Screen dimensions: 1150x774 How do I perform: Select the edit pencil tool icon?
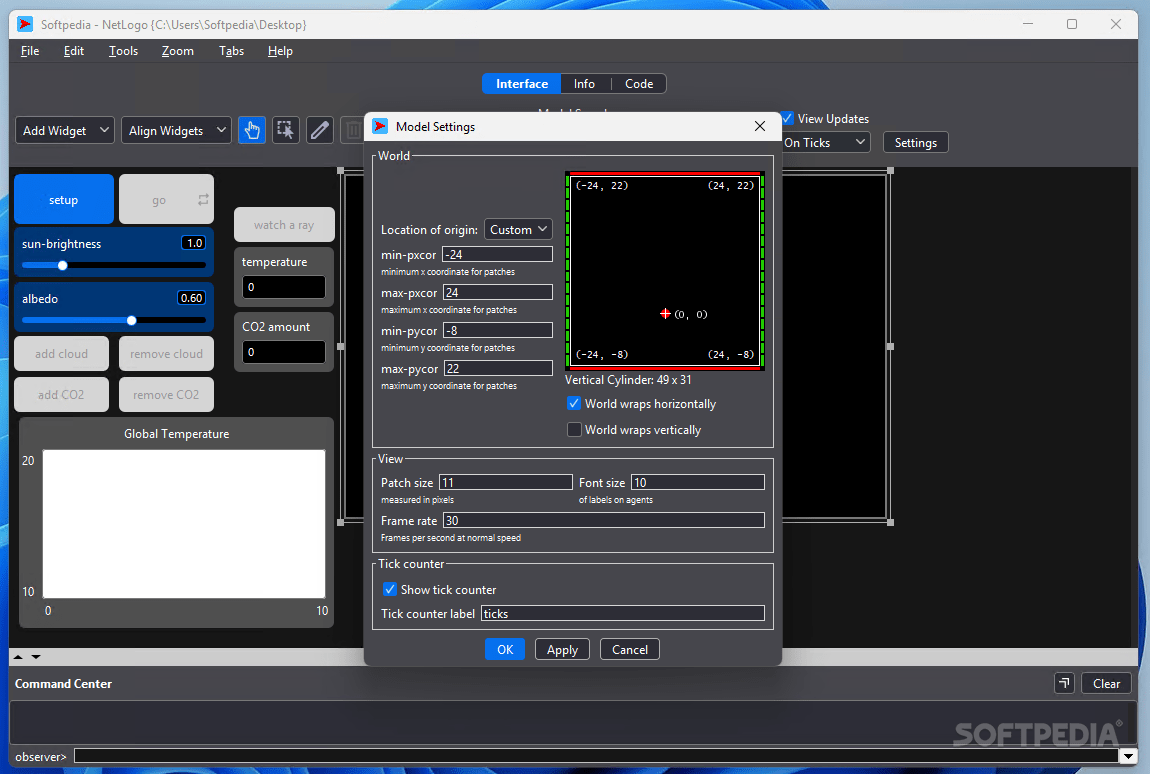pos(320,131)
